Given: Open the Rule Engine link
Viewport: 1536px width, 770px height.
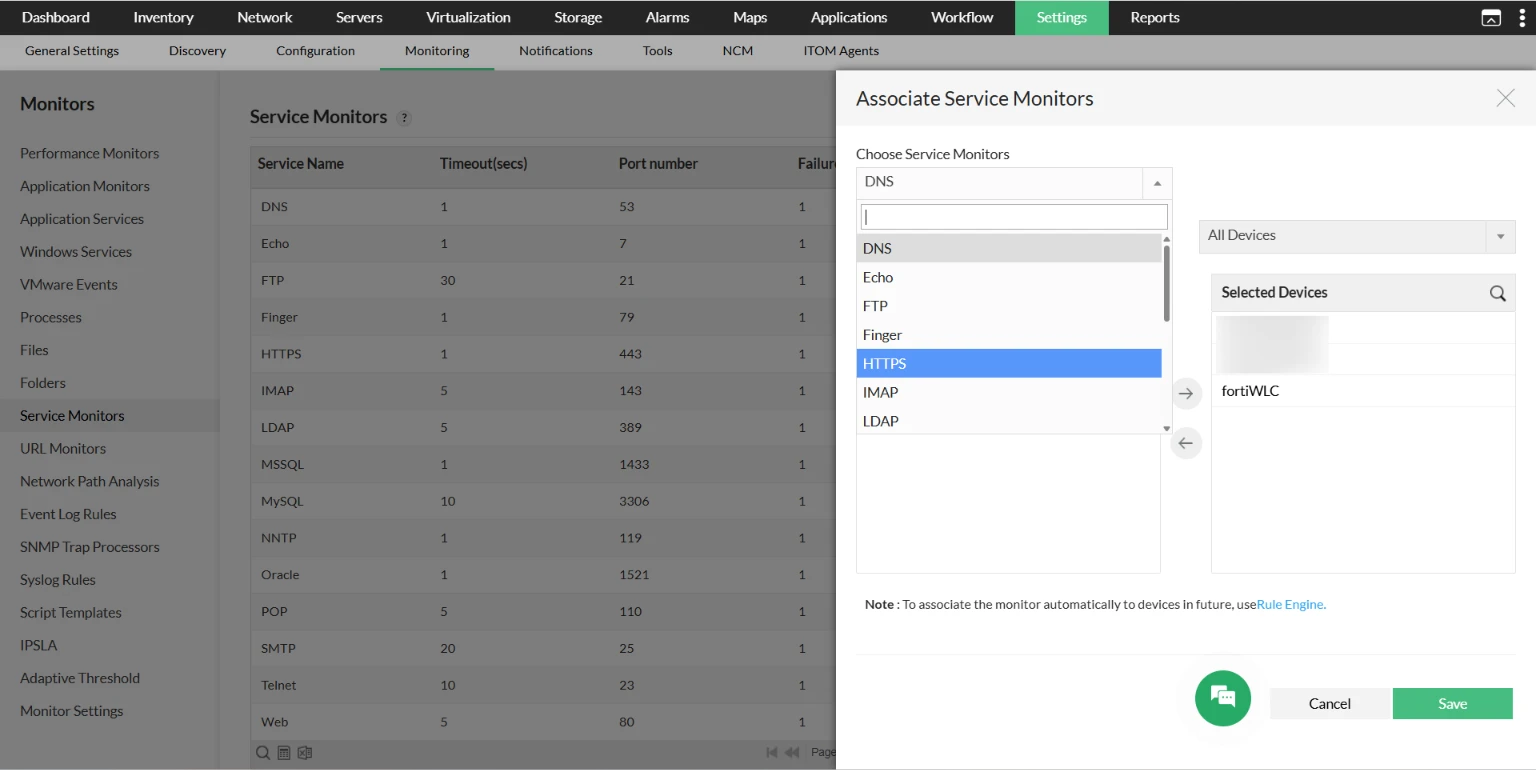Looking at the screenshot, I should [x=1291, y=605].
